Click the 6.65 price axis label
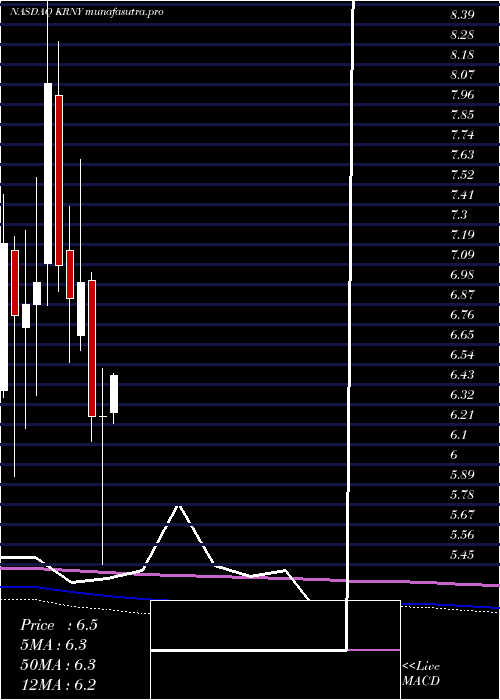The height and width of the screenshot is (700, 500). 462,334
